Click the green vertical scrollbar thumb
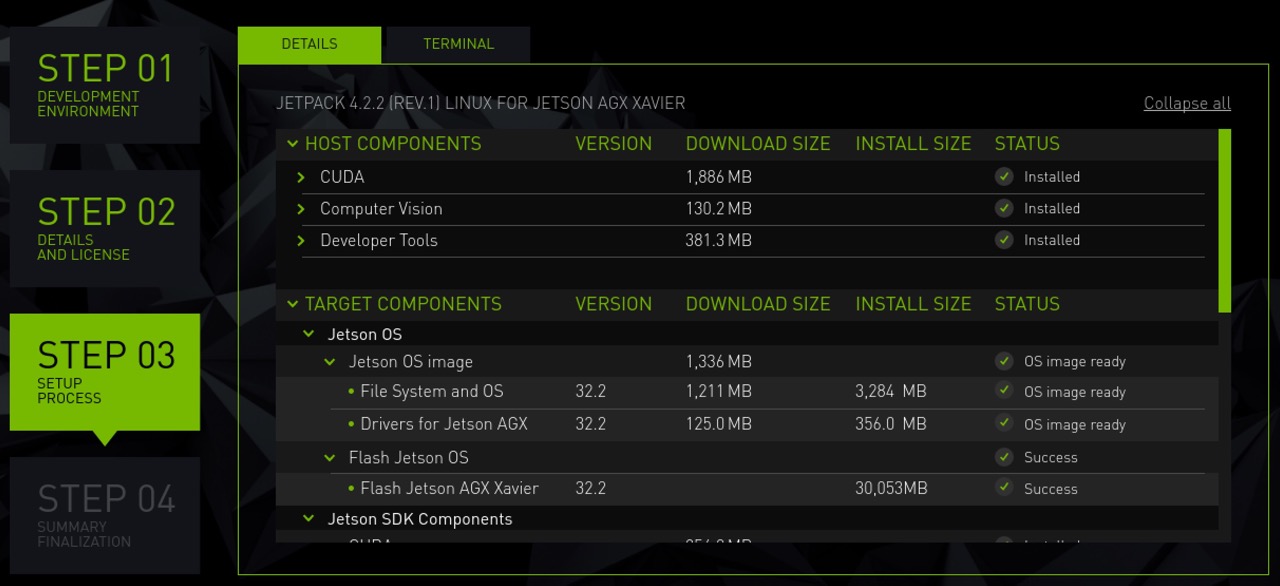The height and width of the screenshot is (586, 1280). coord(1225,220)
